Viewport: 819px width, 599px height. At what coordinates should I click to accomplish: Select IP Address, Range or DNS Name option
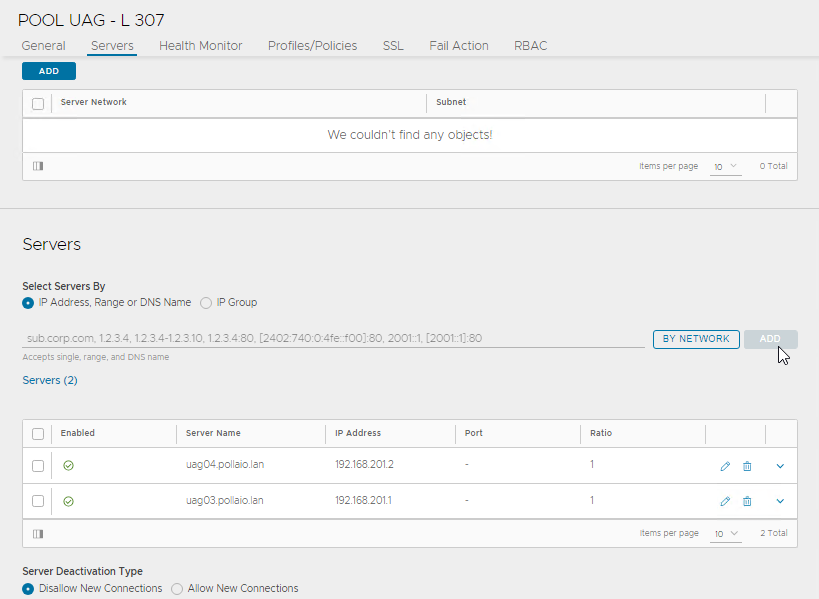coord(28,303)
